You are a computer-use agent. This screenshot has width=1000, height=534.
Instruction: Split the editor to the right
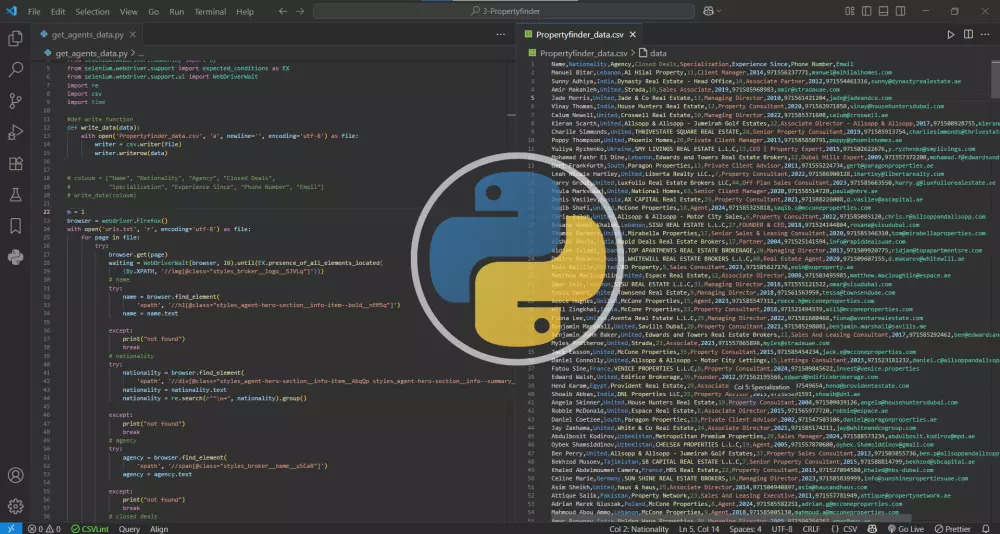tap(968, 34)
